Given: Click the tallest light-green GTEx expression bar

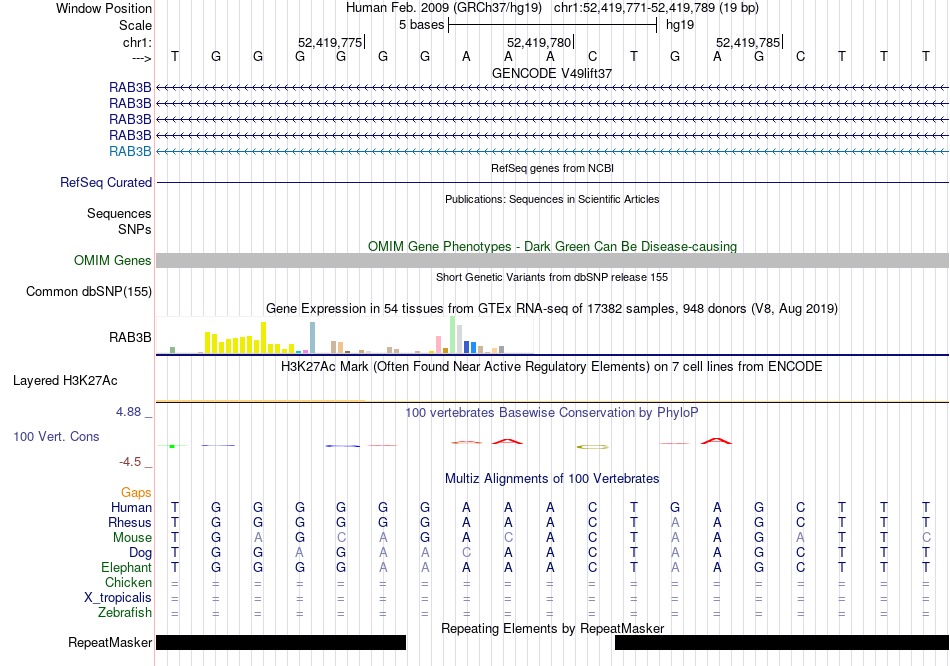Looking at the screenshot, I should pyautogui.click(x=453, y=335).
